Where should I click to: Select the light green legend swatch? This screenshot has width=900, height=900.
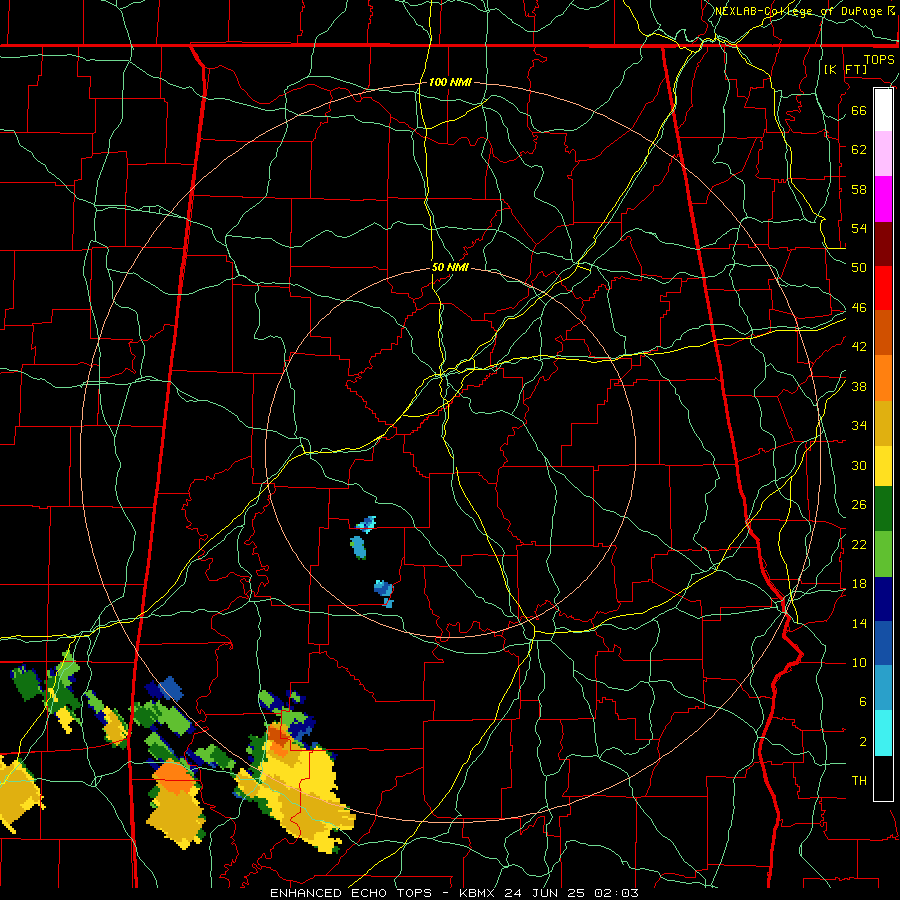[x=883, y=554]
